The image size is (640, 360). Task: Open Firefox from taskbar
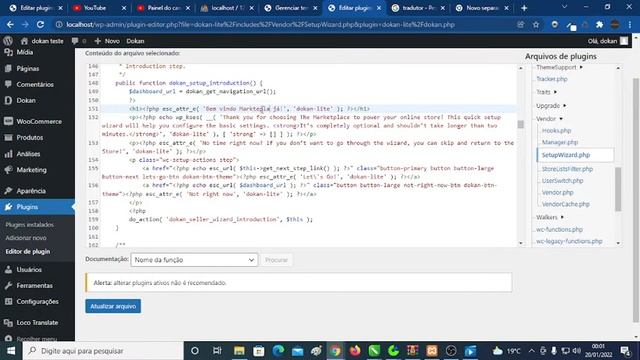point(355,351)
